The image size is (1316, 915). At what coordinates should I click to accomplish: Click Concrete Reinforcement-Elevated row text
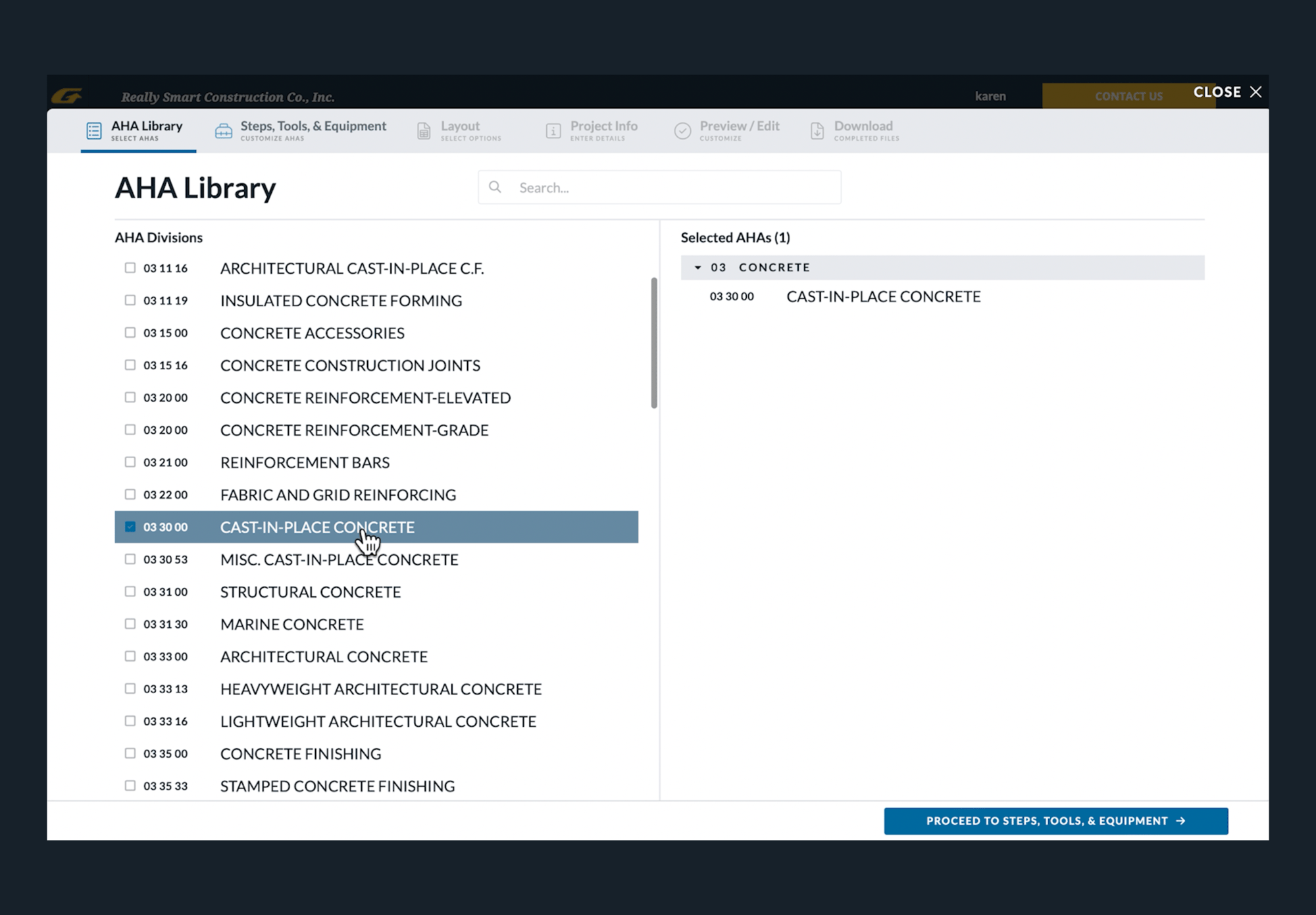[x=365, y=398]
